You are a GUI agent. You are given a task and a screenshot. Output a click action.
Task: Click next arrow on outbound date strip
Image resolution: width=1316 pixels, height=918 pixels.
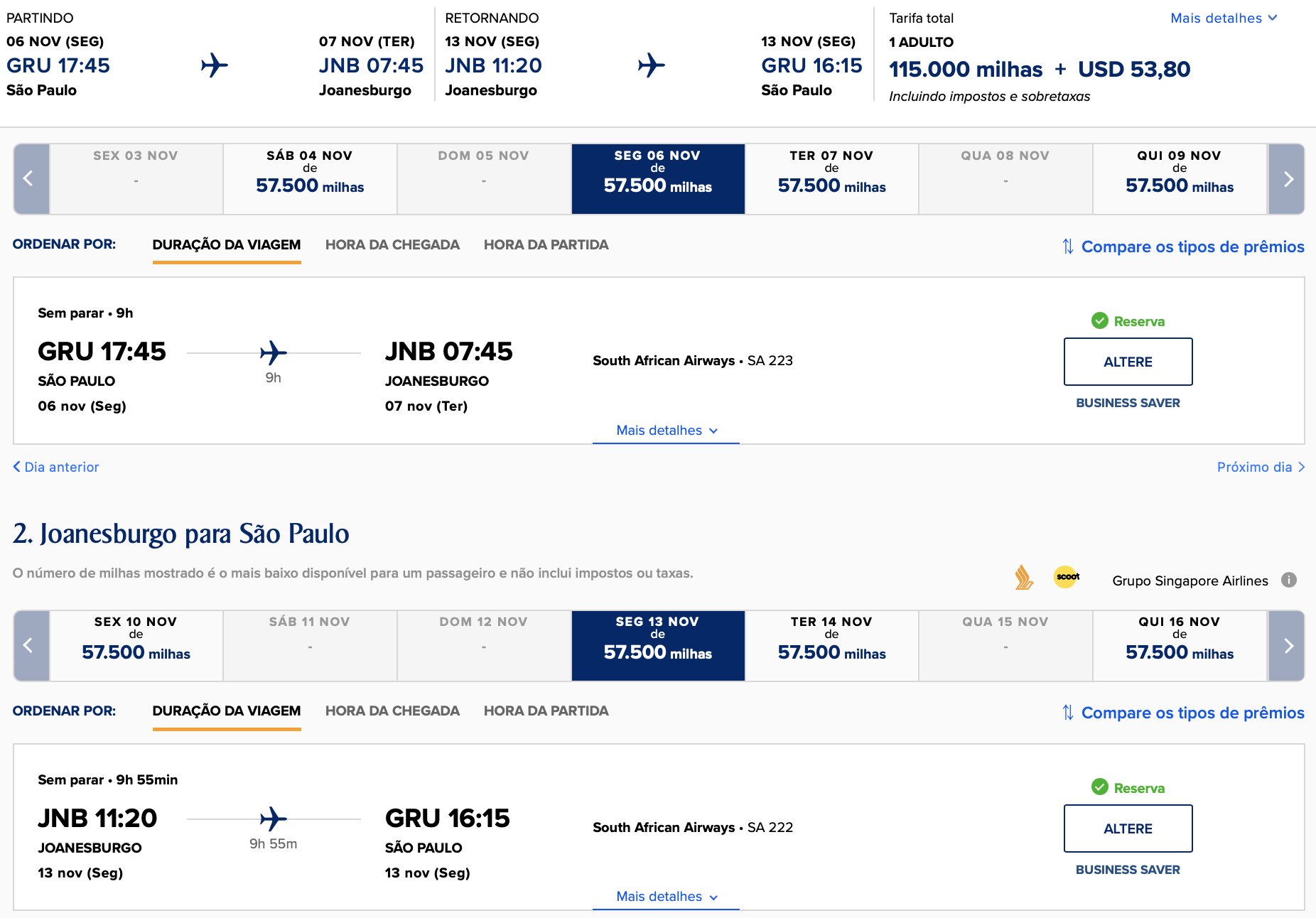point(1286,179)
